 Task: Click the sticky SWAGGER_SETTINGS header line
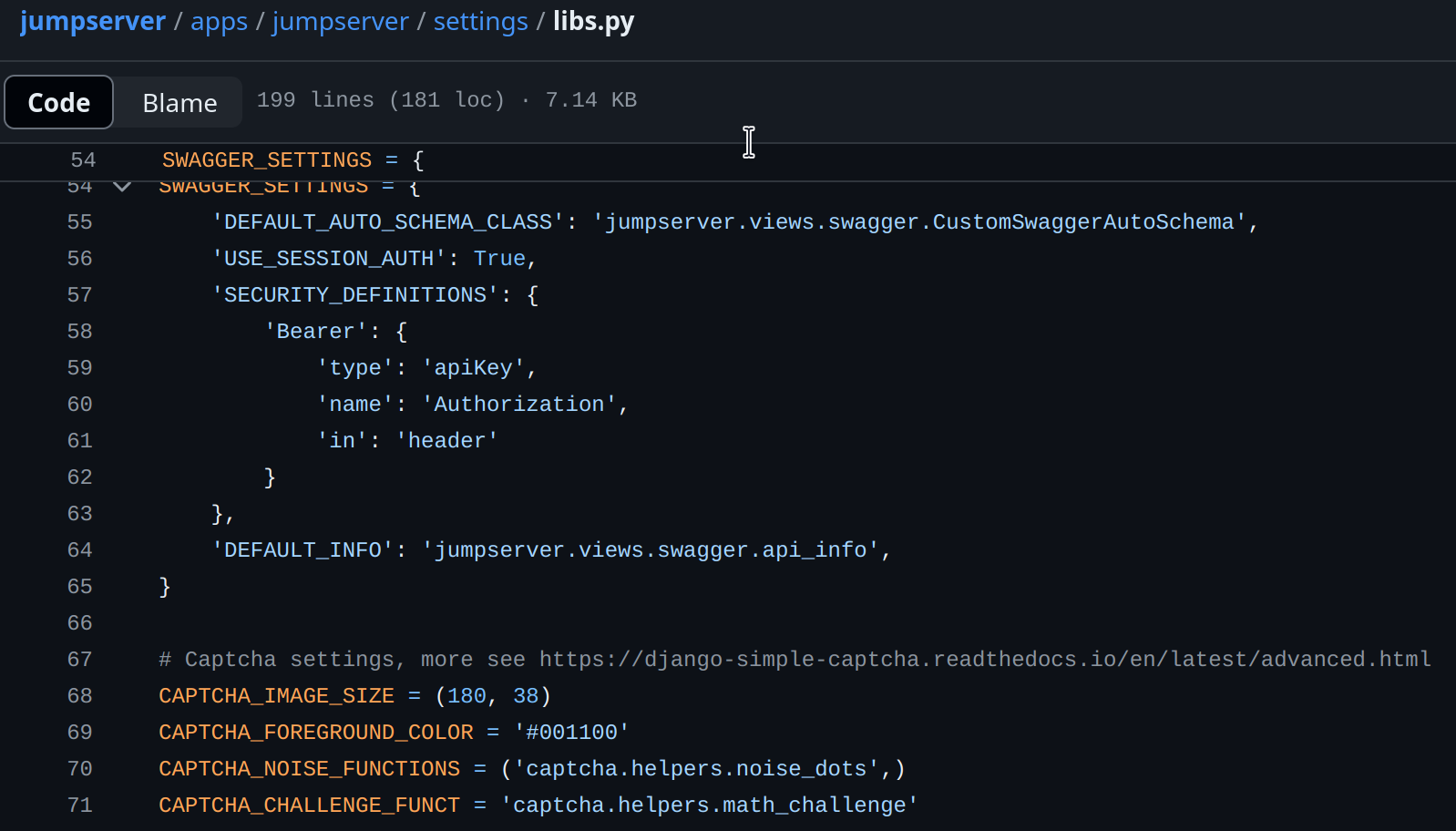point(292,160)
